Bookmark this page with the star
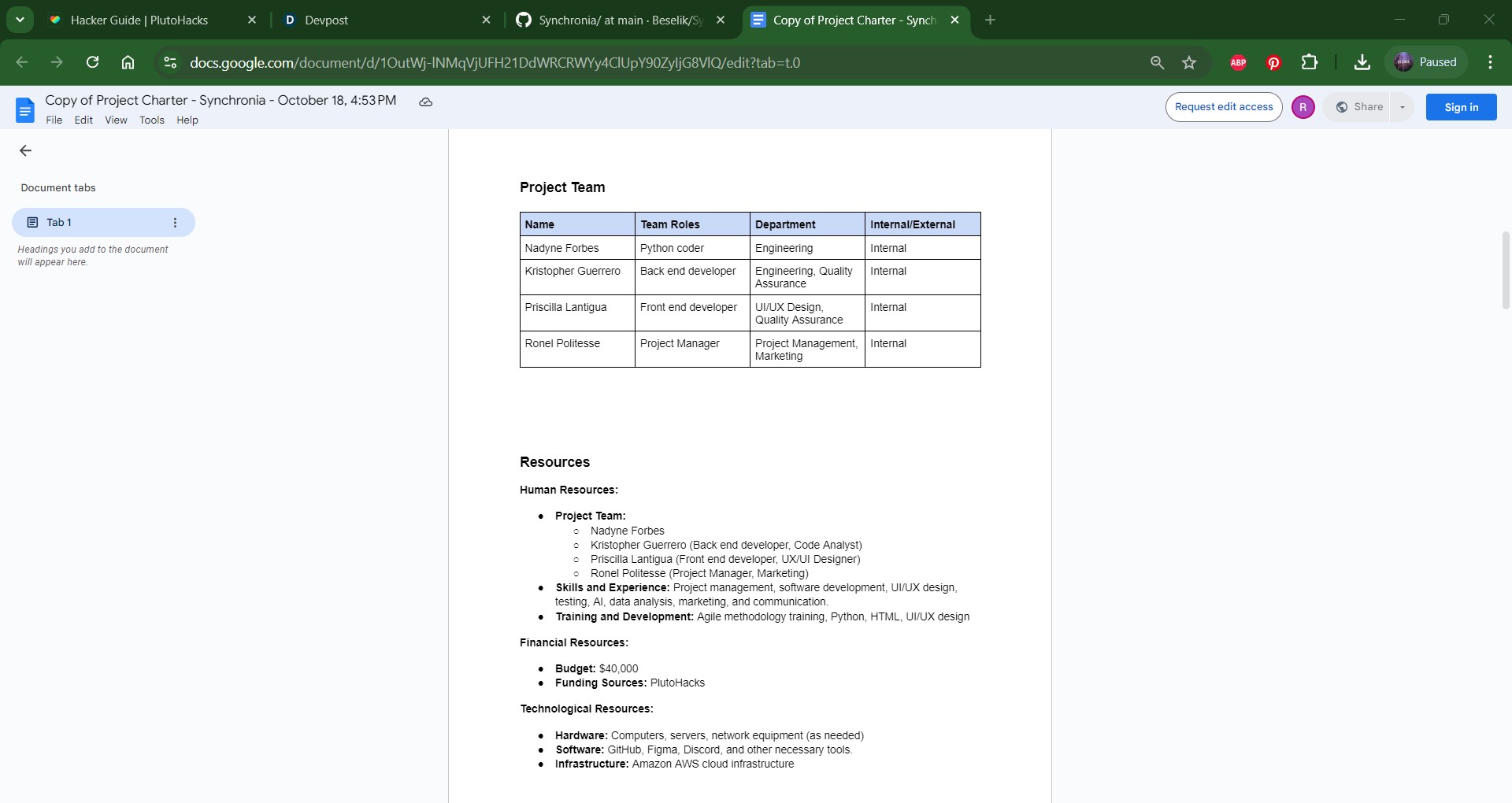The image size is (1512, 803). tap(1189, 62)
